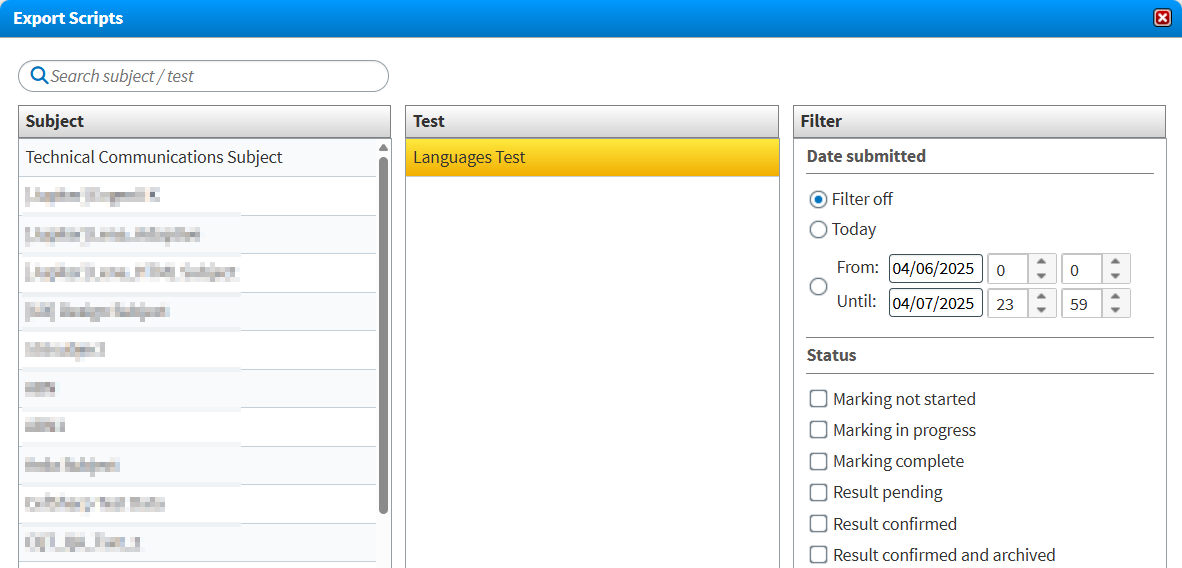Click the magnifying glass search icon

click(39, 76)
